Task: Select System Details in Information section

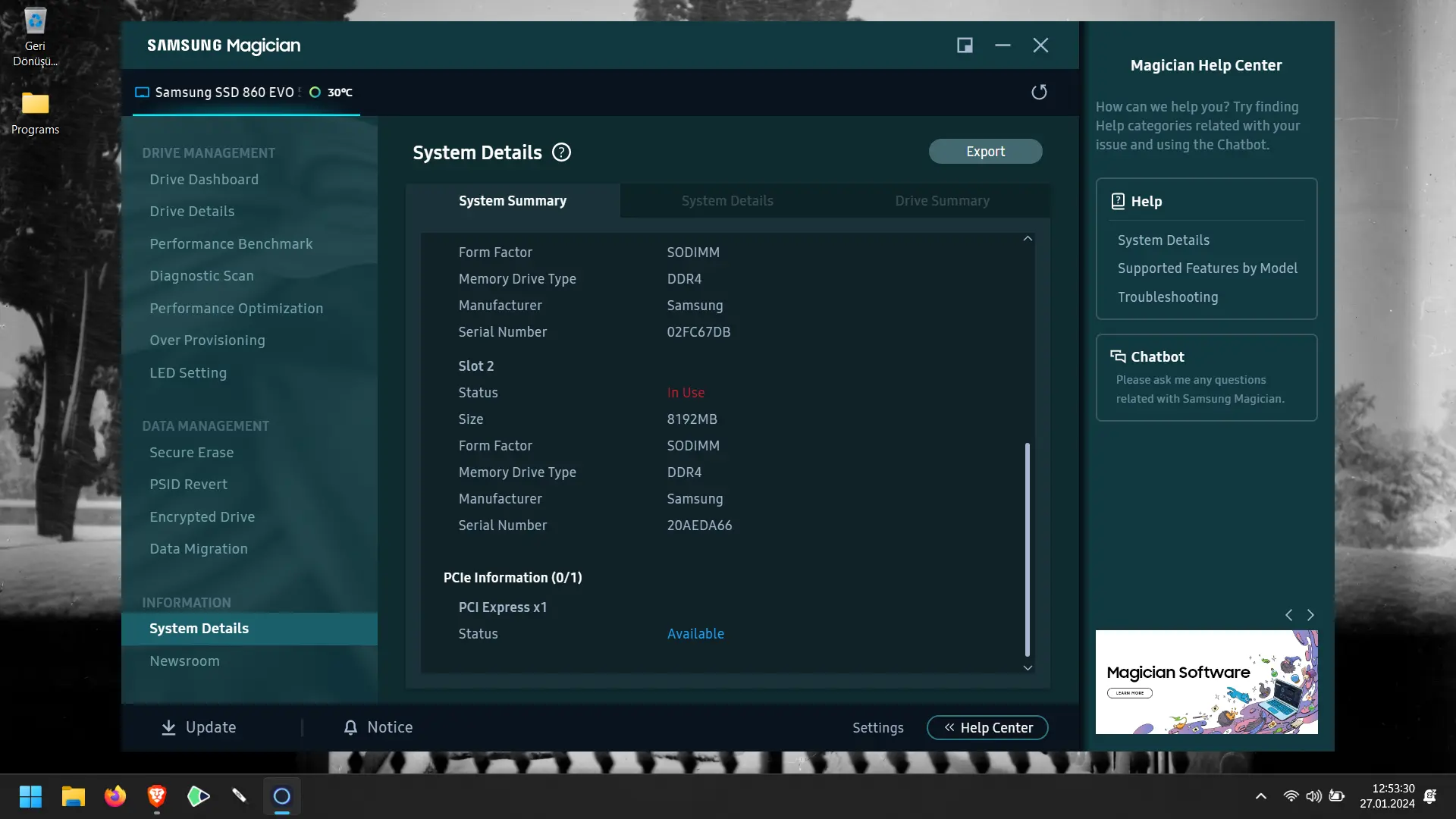Action: click(x=249, y=629)
